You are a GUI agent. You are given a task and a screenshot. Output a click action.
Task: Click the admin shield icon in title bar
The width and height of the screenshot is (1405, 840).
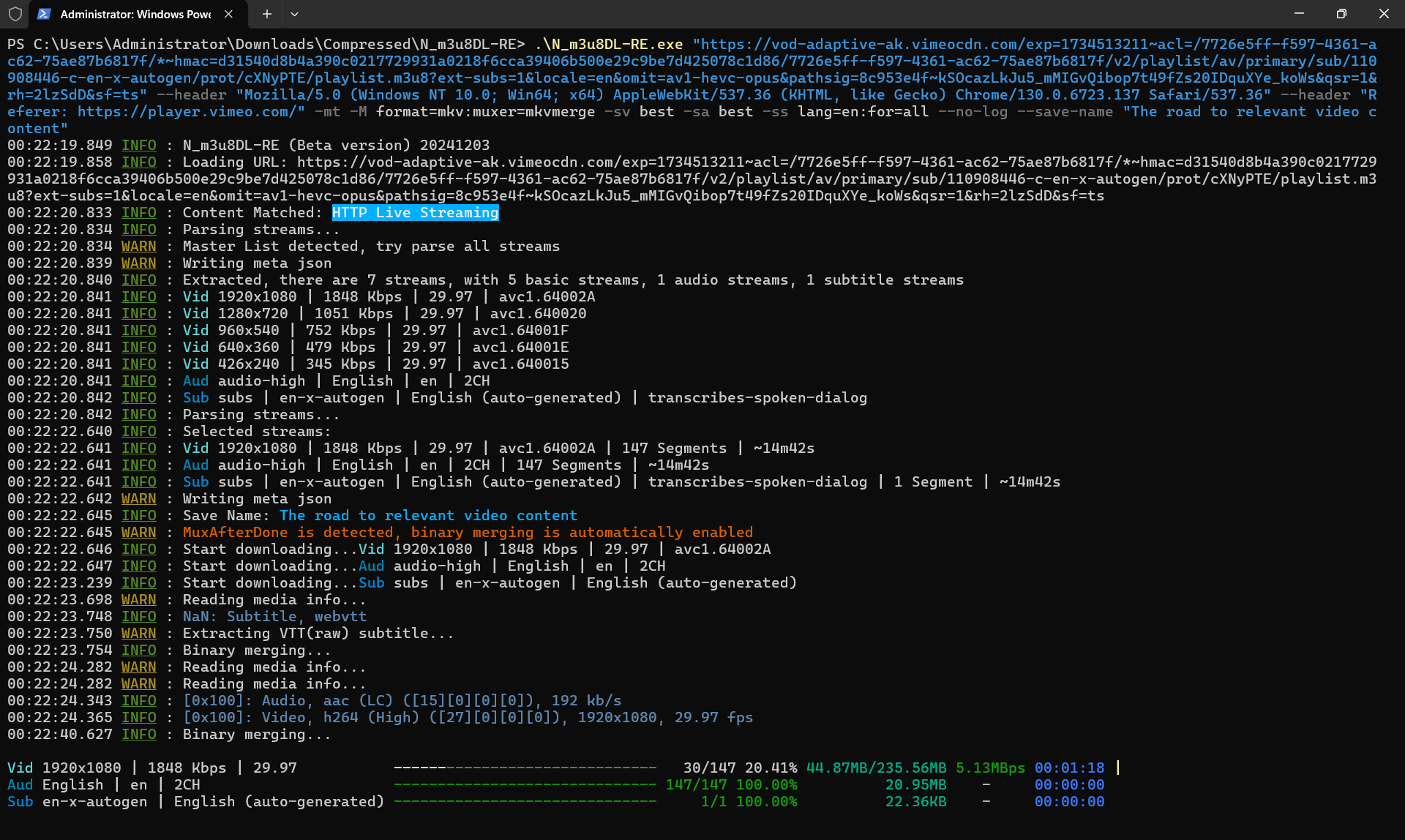(15, 14)
